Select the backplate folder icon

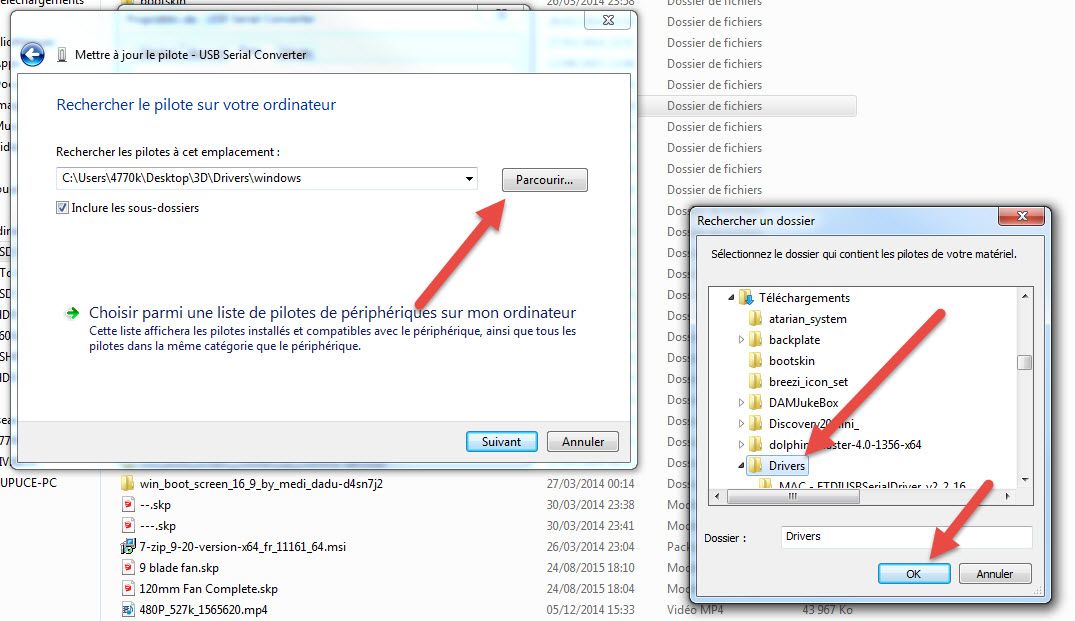pos(756,339)
